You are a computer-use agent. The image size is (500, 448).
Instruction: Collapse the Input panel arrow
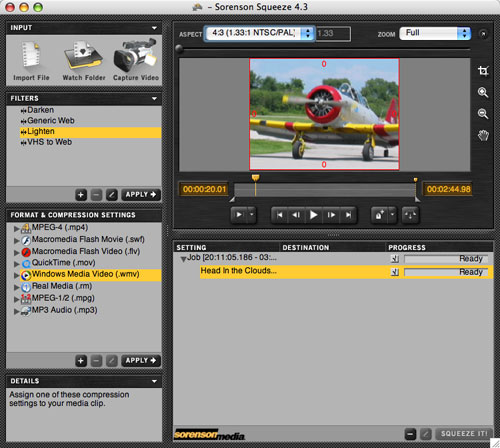[x=154, y=28]
